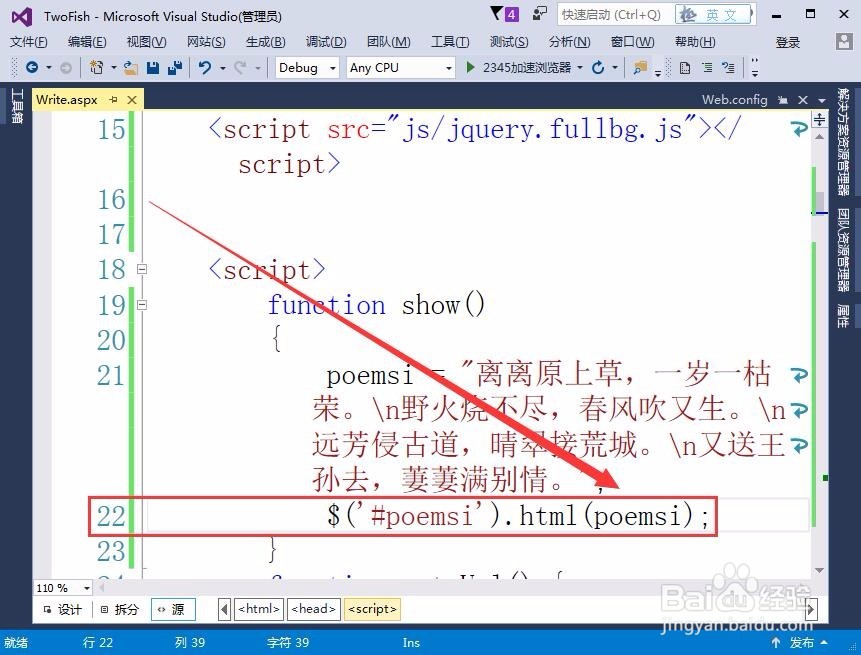The image size is (861, 655).
Task: Pin the Write.aspx tab
Action: [x=113, y=99]
